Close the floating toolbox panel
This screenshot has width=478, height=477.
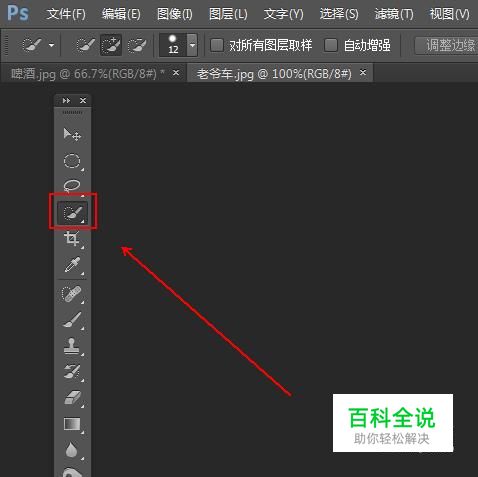point(83,100)
